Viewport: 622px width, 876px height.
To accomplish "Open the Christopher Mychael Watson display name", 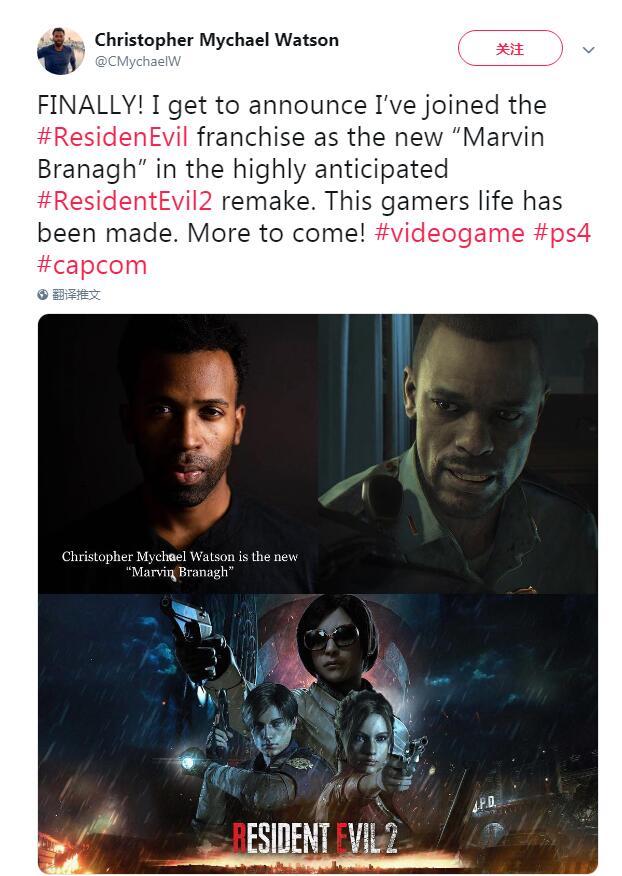I will 216,40.
